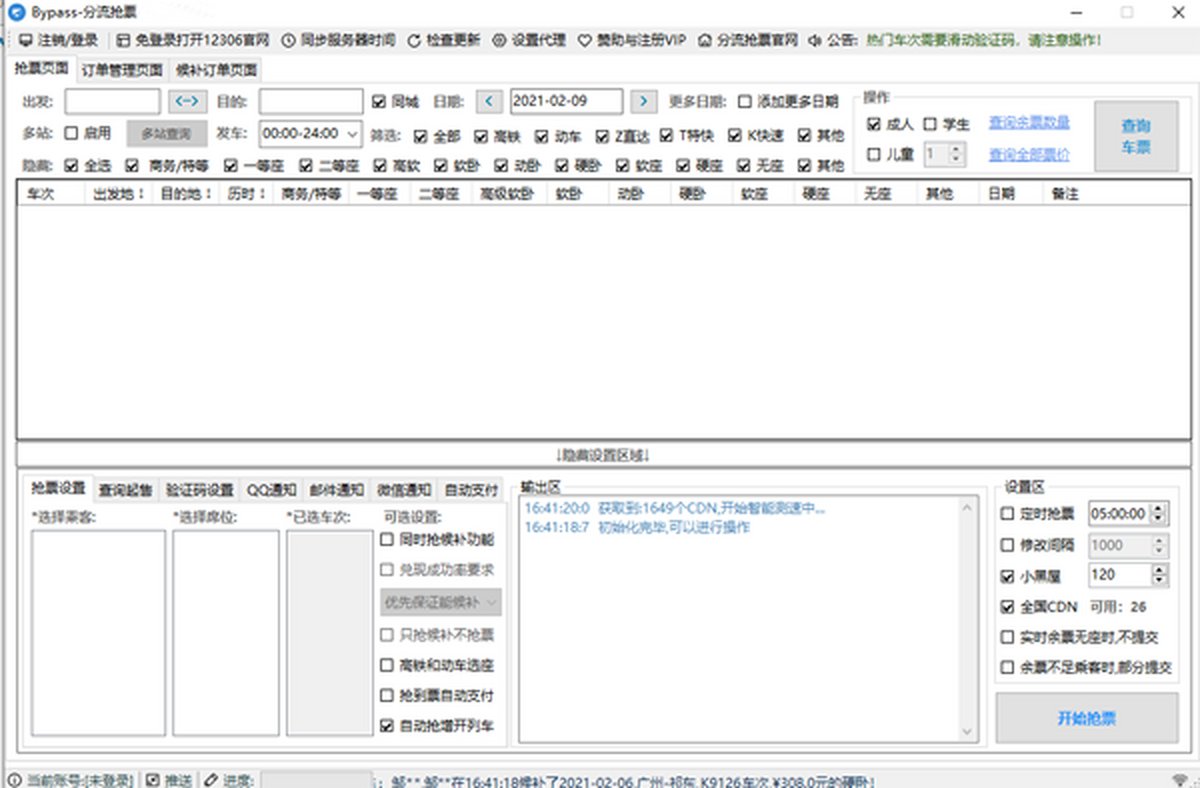Click the 检查更新 refresh icon
1200x788 pixels.
[414, 41]
